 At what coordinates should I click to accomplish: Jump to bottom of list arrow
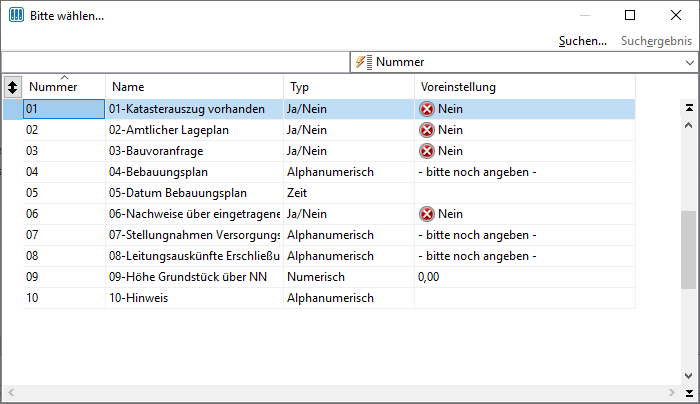click(689, 393)
